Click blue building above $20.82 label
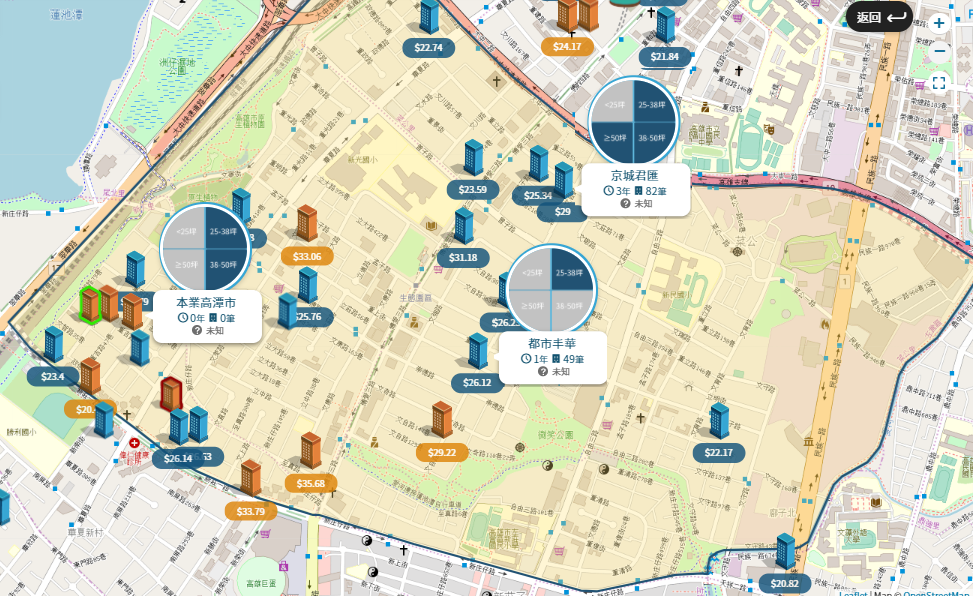Screen dimensions: 973x596 click(786, 551)
